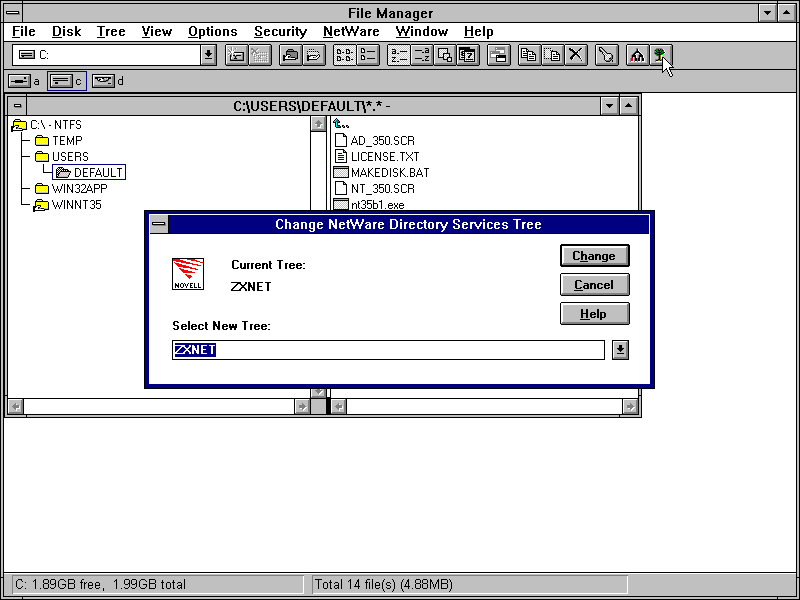Screen dimensions: 800x600
Task: Select the MAKEDISK.BAT file
Action: pos(381,172)
